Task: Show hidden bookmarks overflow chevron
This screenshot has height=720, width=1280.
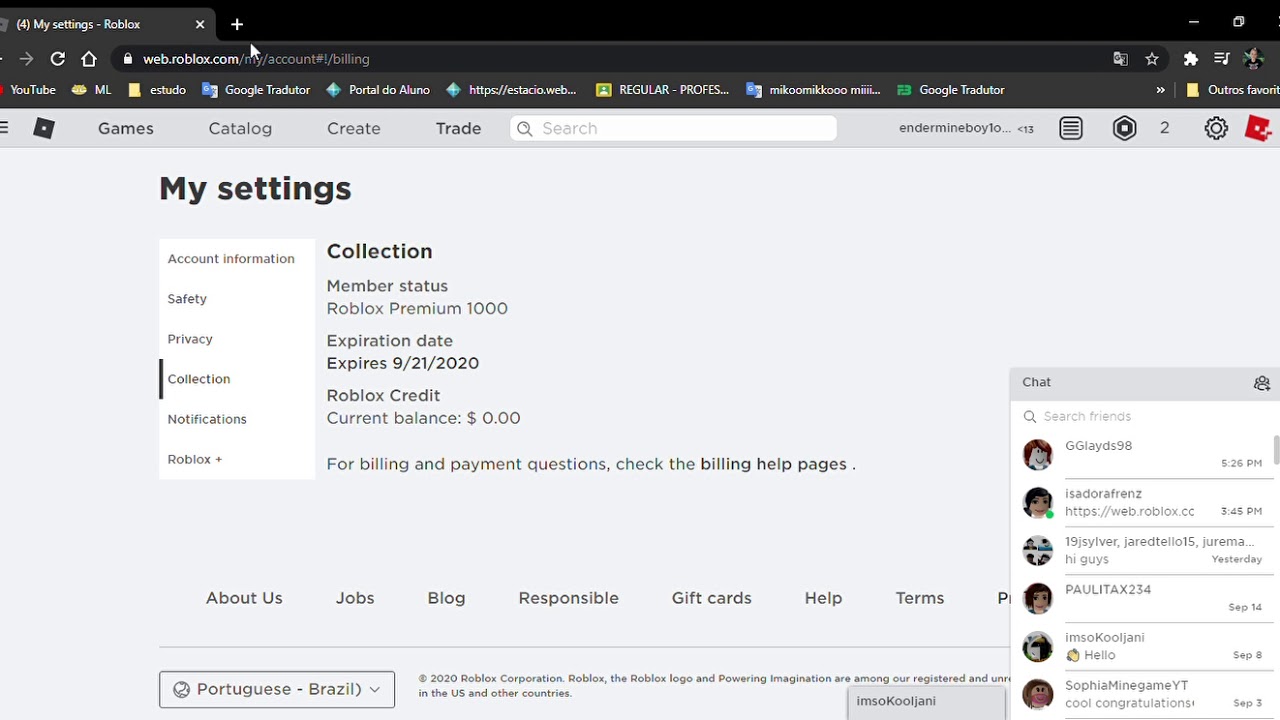Action: click(1160, 90)
